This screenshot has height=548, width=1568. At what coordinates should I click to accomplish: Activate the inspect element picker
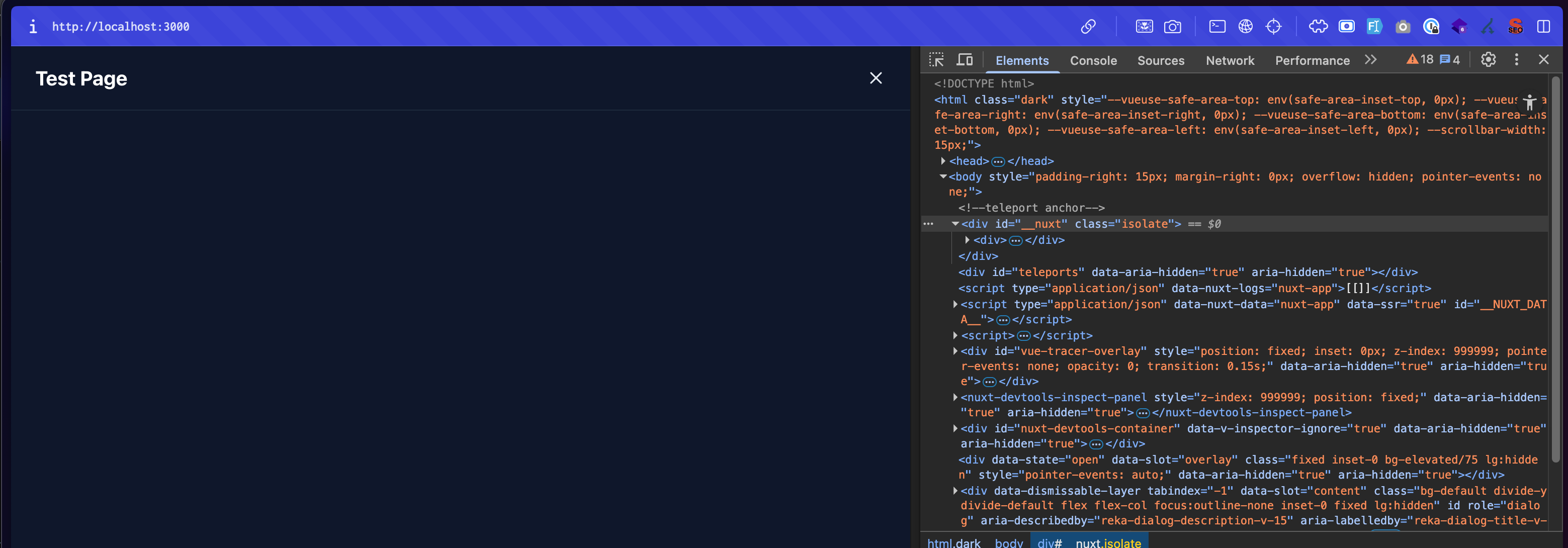[x=936, y=60]
